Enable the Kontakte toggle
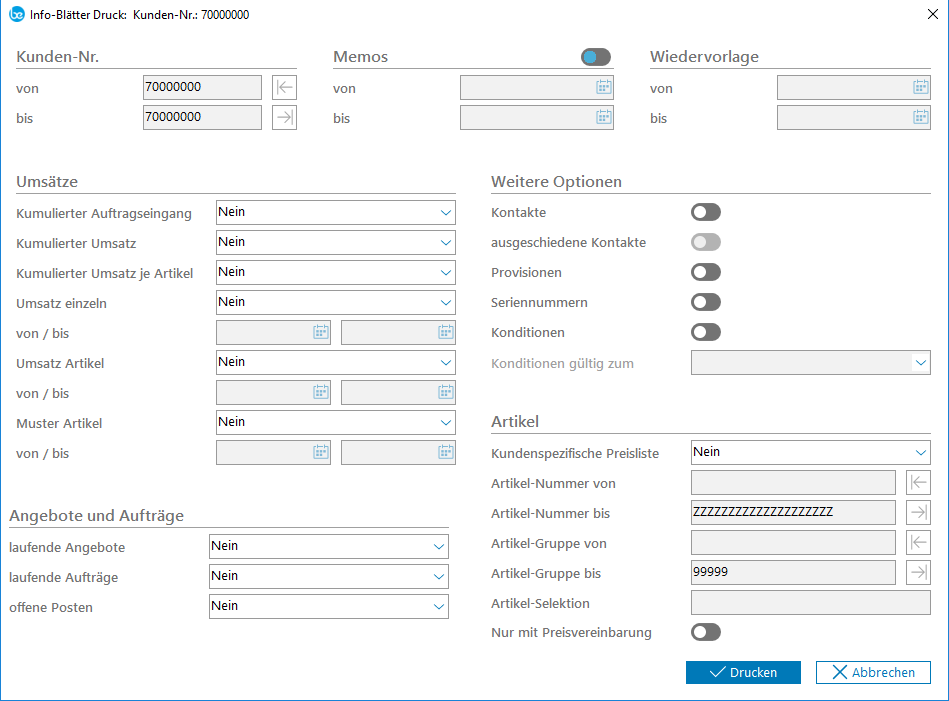Screen dimensions: 949x701 (x=705, y=212)
